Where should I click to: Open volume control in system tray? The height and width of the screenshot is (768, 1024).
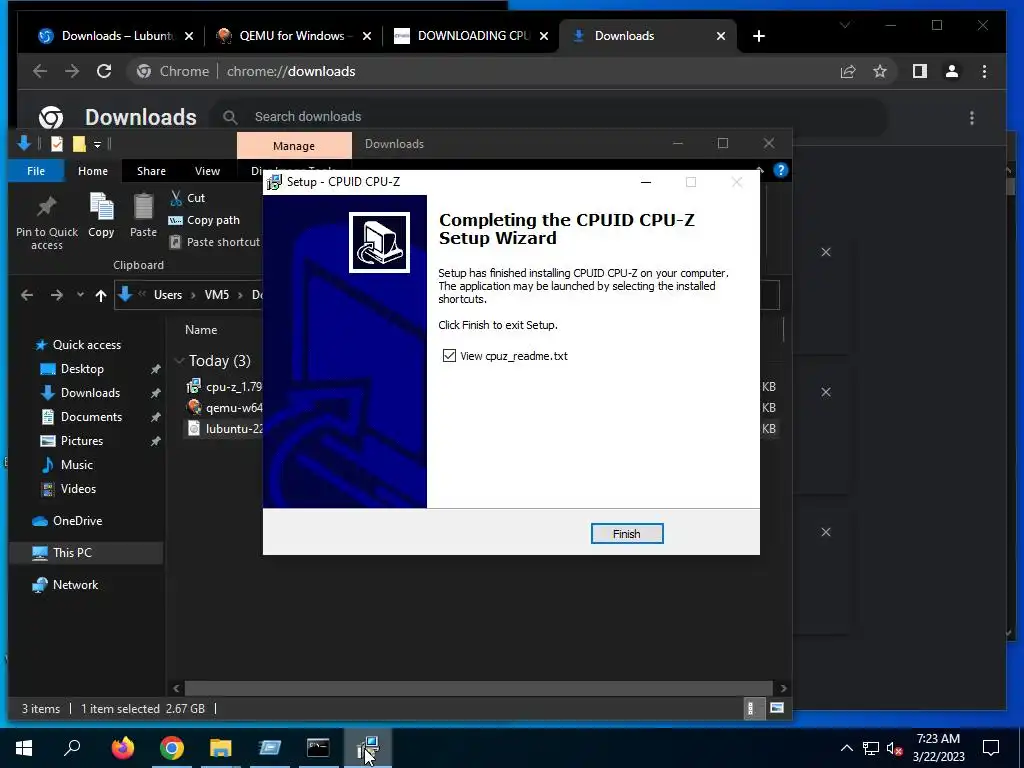(x=894, y=748)
